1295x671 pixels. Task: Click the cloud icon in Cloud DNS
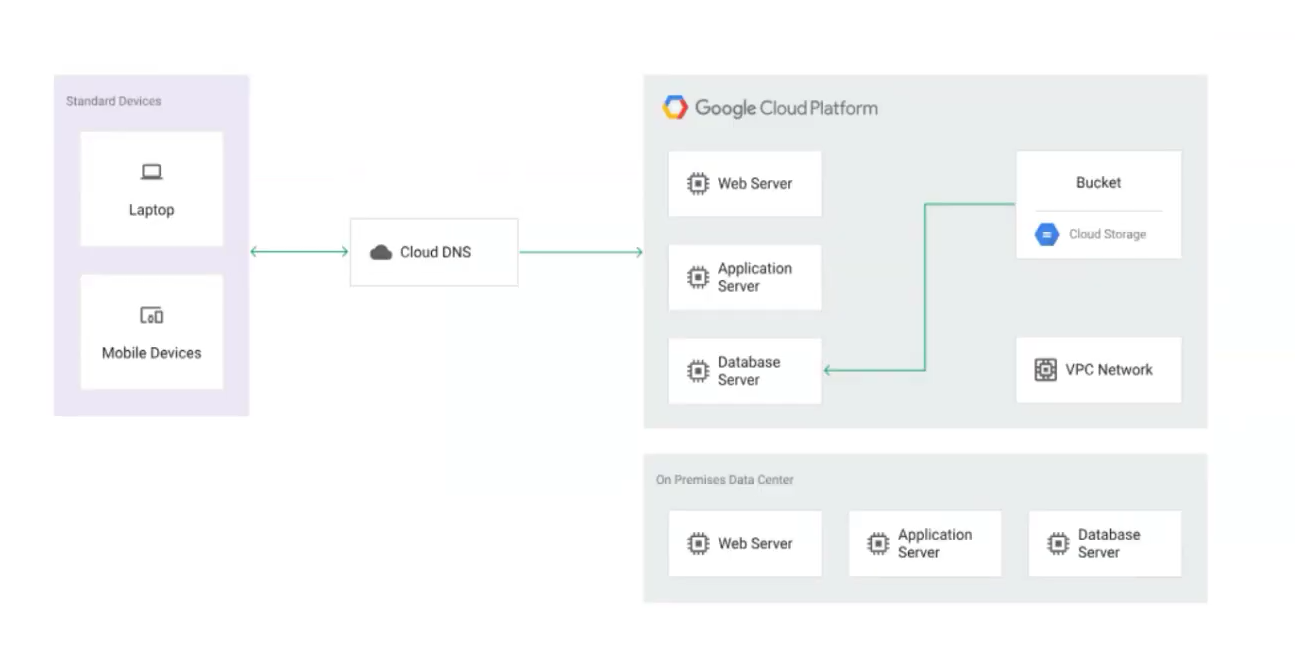coord(381,253)
